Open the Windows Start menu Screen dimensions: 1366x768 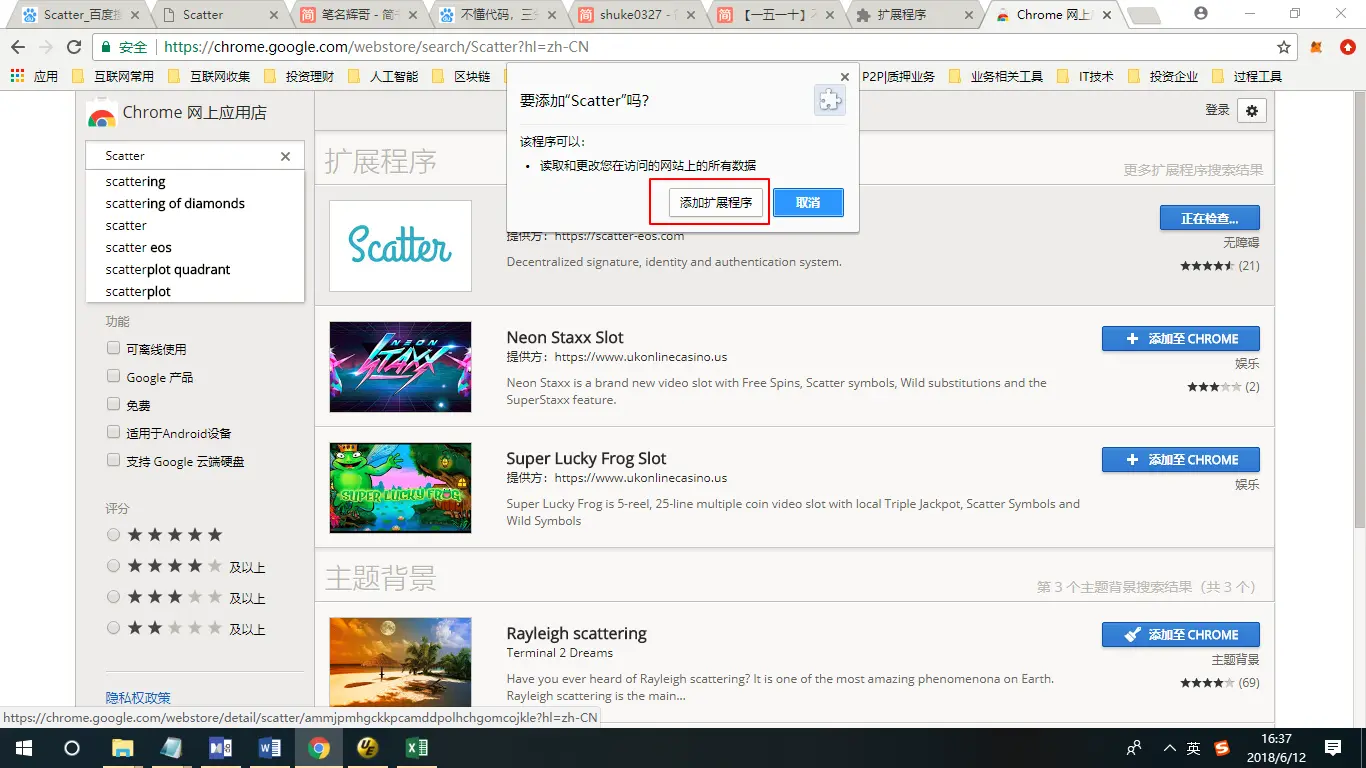coord(24,747)
